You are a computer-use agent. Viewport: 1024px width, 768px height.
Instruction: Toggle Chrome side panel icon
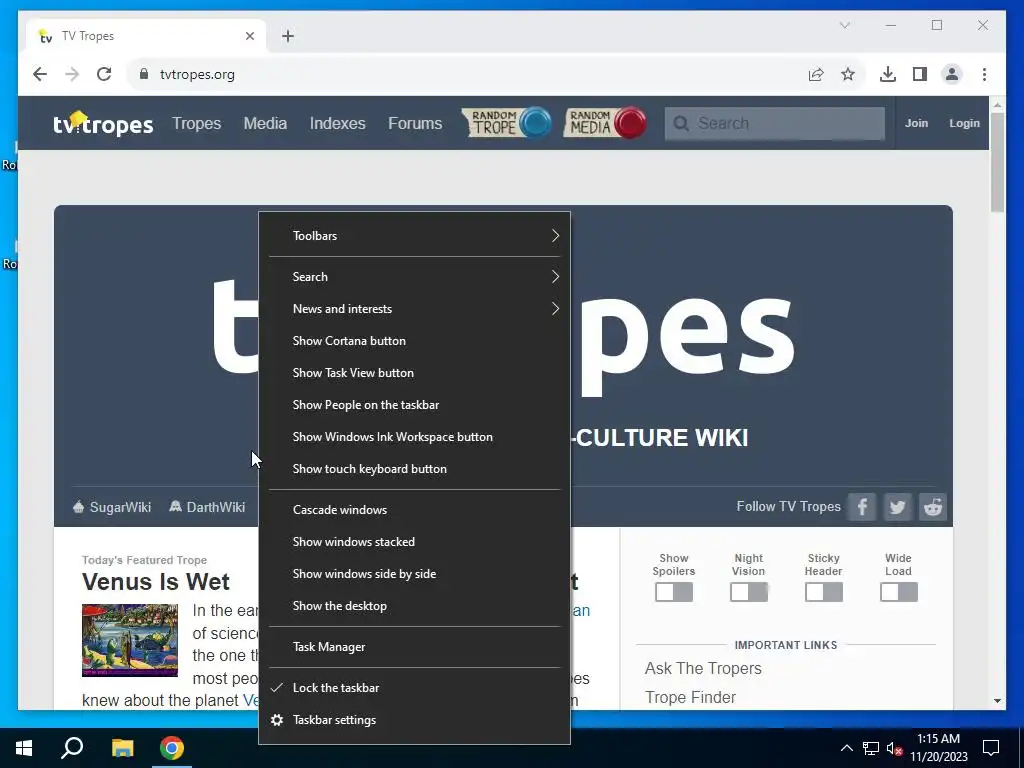(920, 74)
